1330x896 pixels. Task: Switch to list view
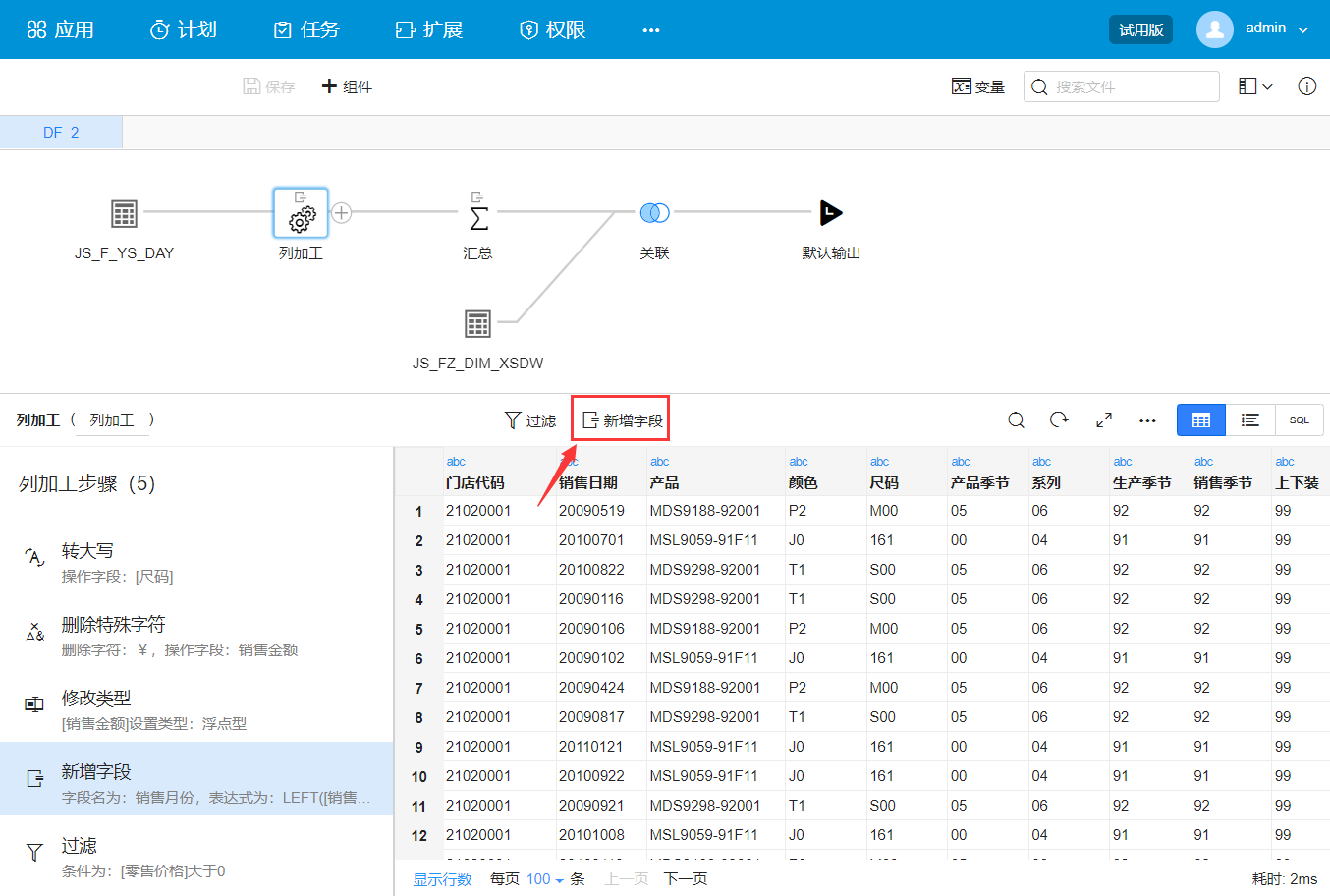coord(1250,420)
